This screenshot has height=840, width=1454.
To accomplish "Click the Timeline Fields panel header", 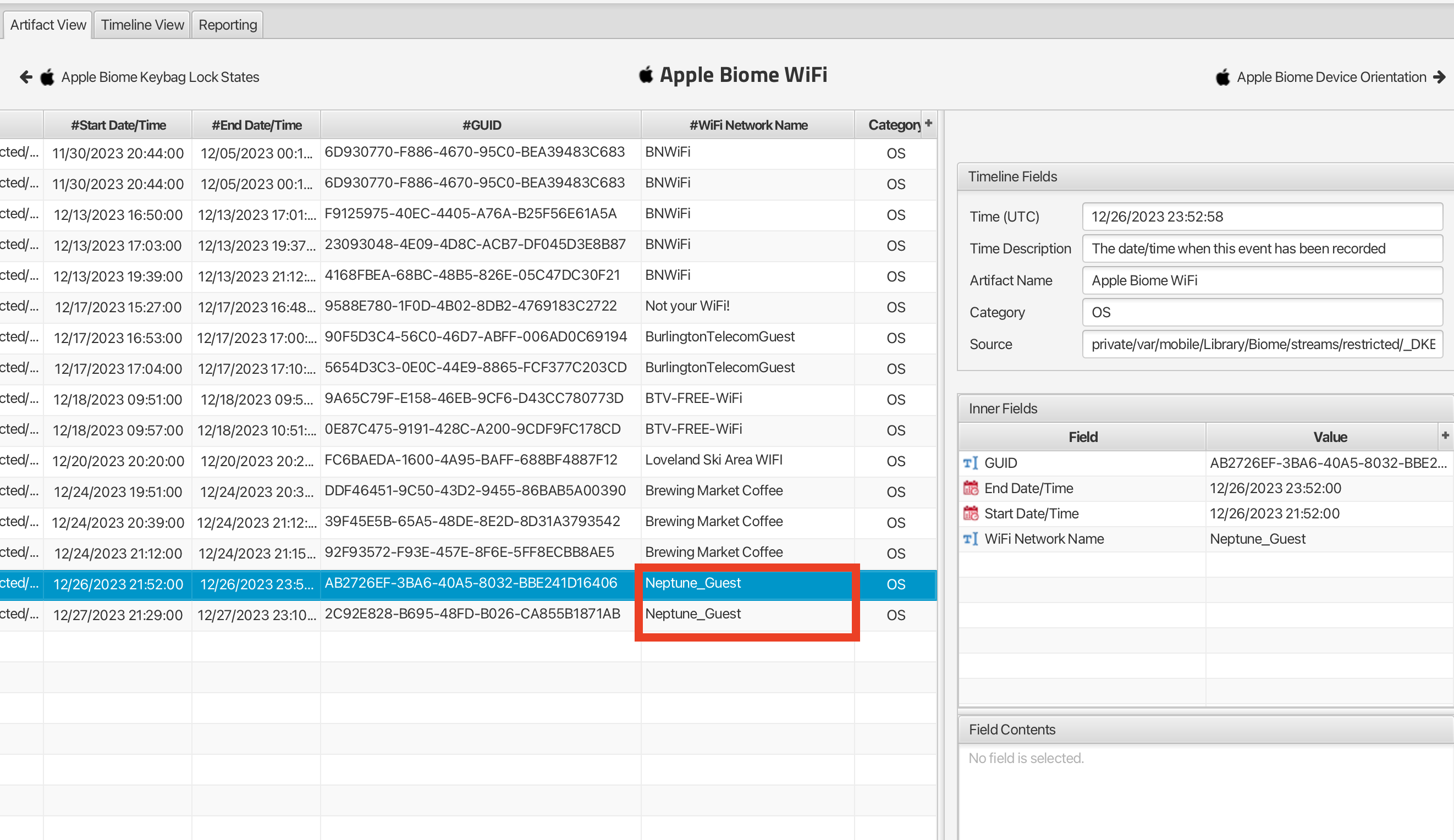I will 1206,176.
